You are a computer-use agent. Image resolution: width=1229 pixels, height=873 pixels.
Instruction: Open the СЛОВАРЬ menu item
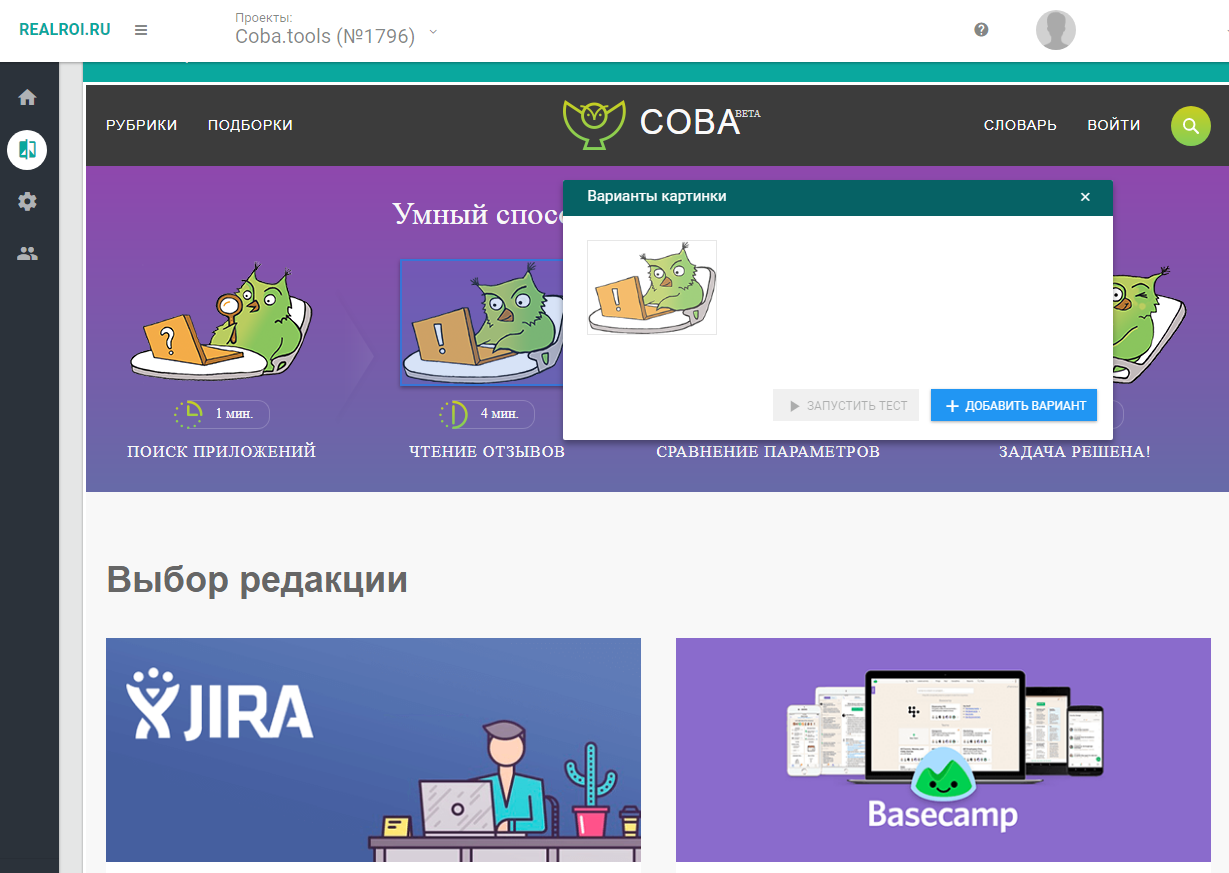click(1020, 125)
